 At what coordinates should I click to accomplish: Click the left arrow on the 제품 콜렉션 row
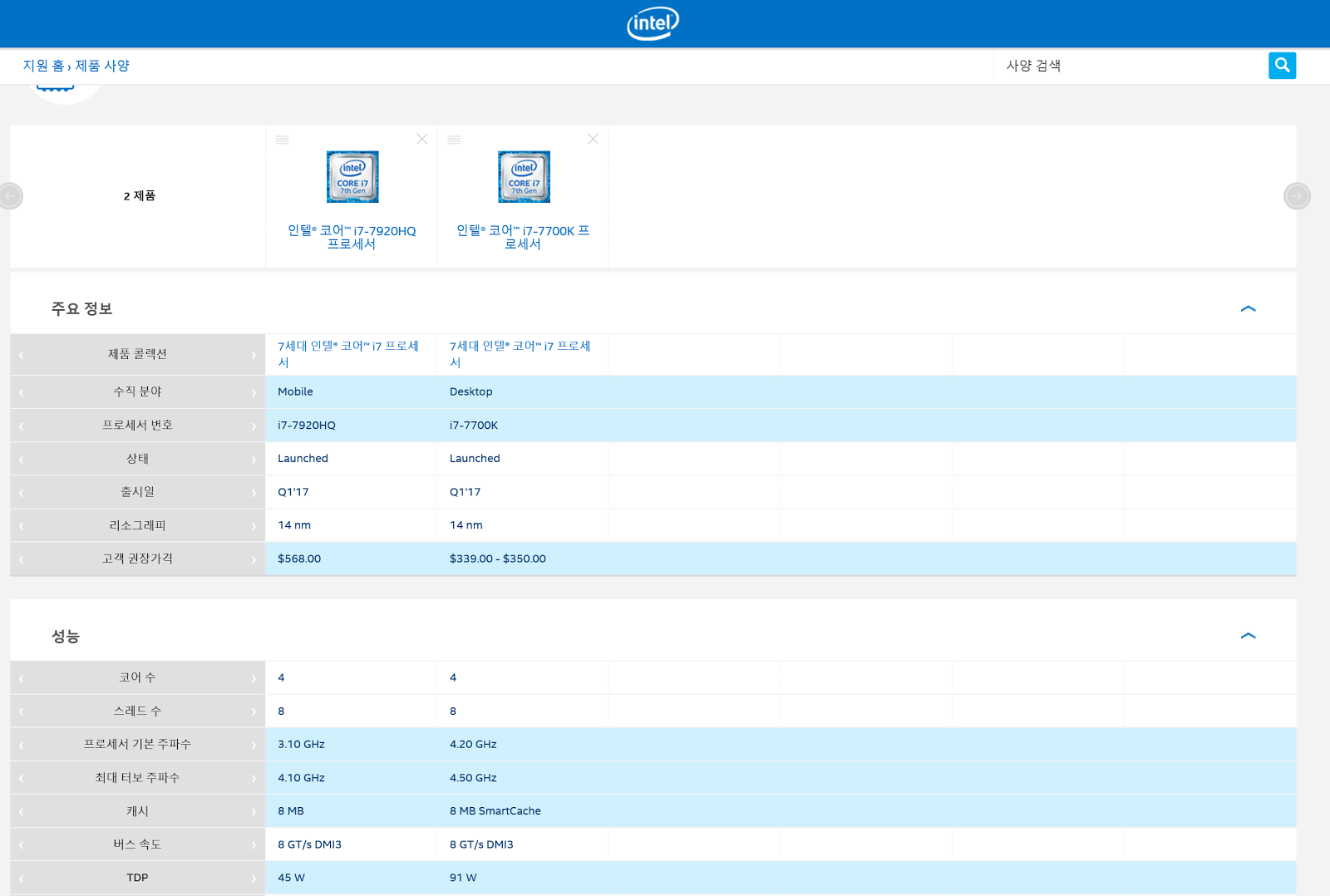coord(21,355)
